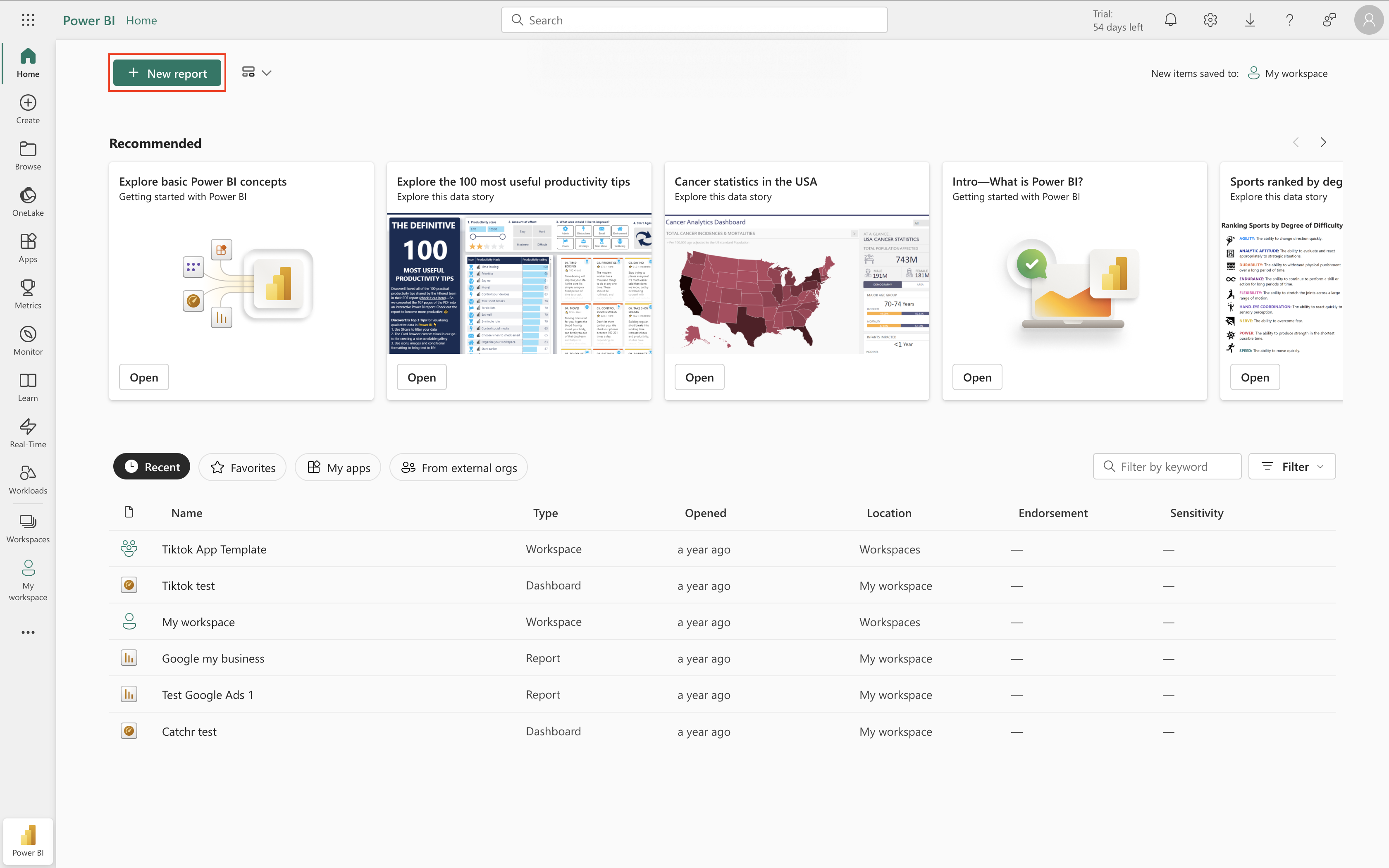Image resolution: width=1389 pixels, height=868 pixels.
Task: Change the default My workspace save location
Action: (1288, 73)
